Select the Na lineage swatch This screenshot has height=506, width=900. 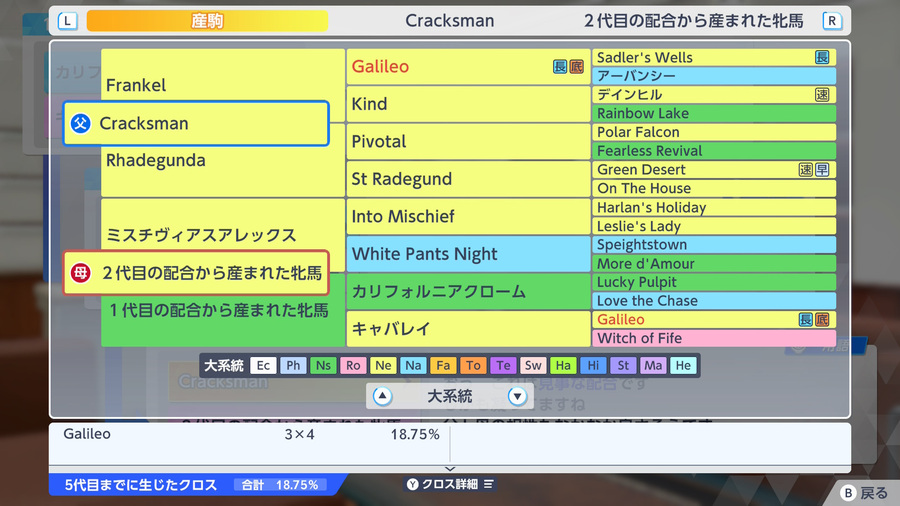[x=413, y=365]
